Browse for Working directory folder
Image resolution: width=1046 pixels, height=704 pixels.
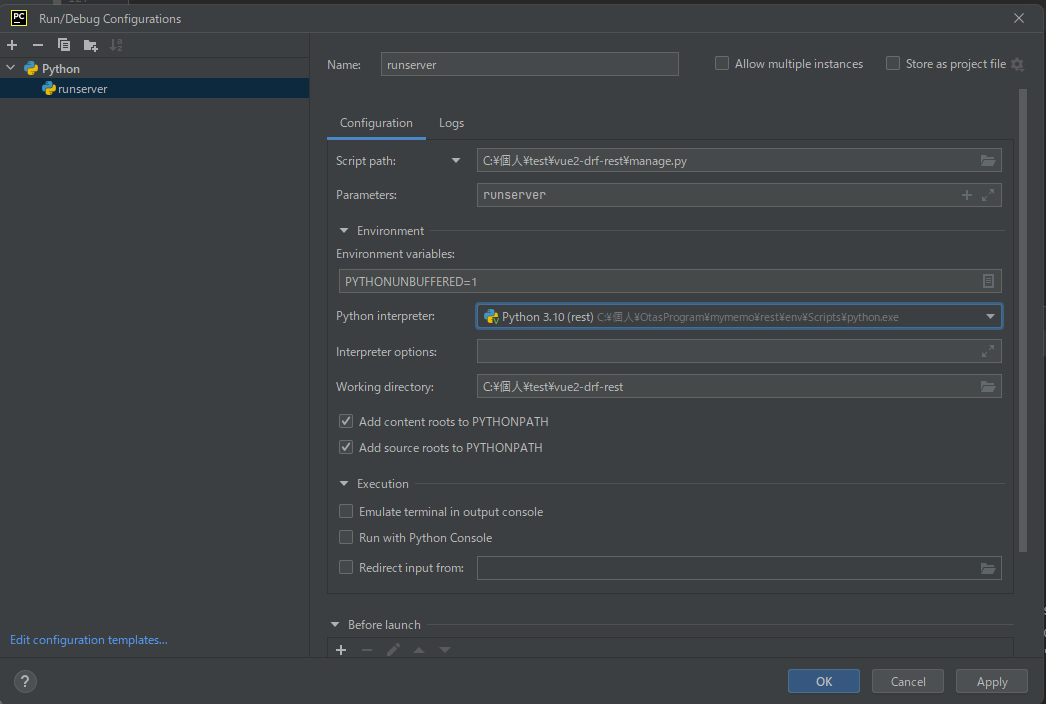coord(988,386)
